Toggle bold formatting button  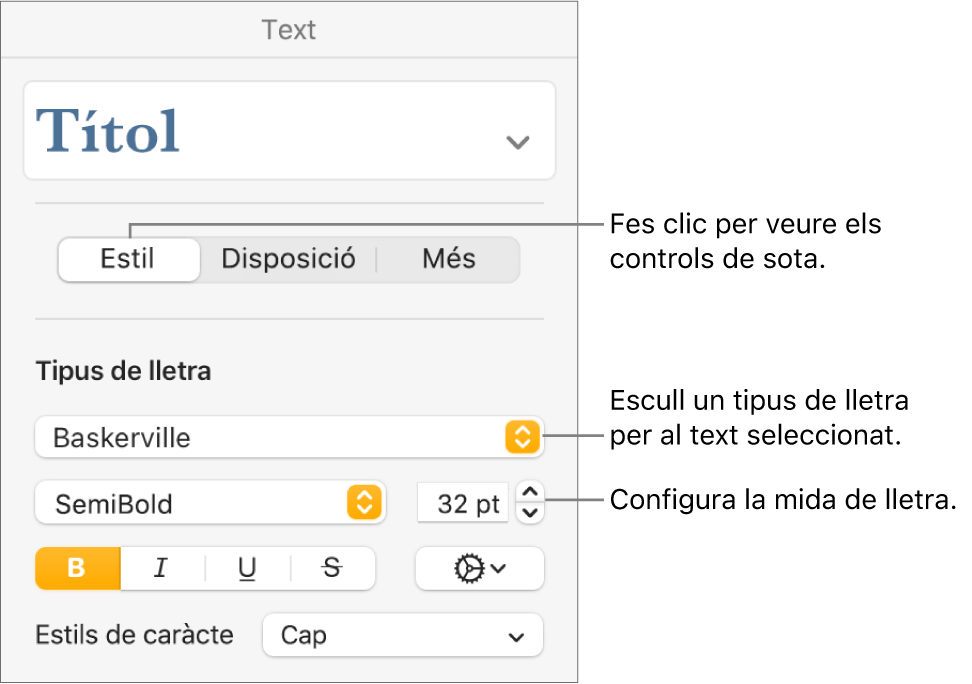(x=77, y=568)
